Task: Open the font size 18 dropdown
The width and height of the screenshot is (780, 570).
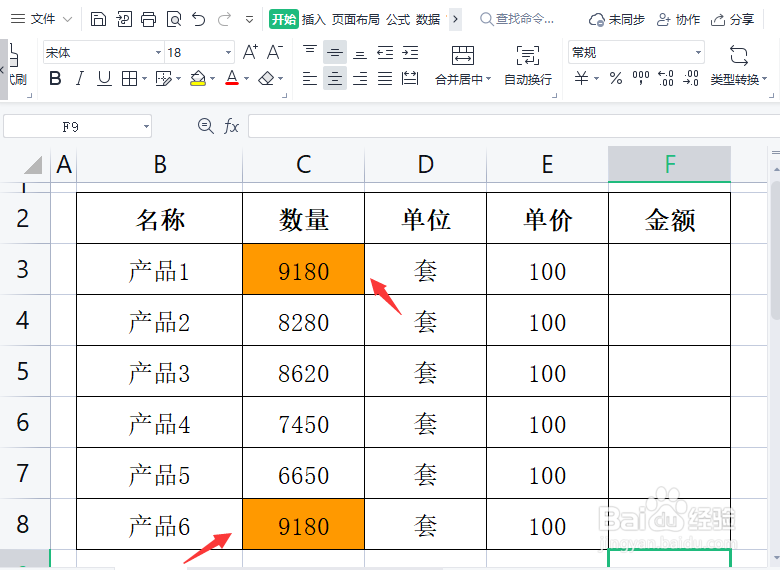Action: point(228,53)
